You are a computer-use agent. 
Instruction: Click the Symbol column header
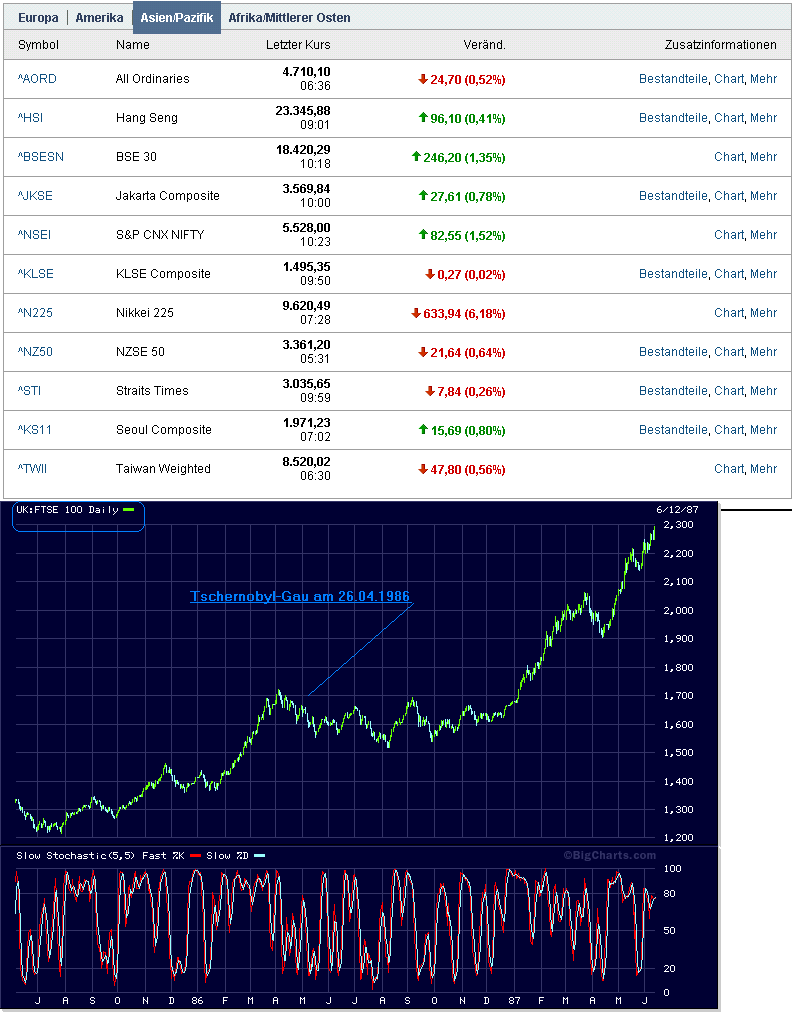(38, 45)
